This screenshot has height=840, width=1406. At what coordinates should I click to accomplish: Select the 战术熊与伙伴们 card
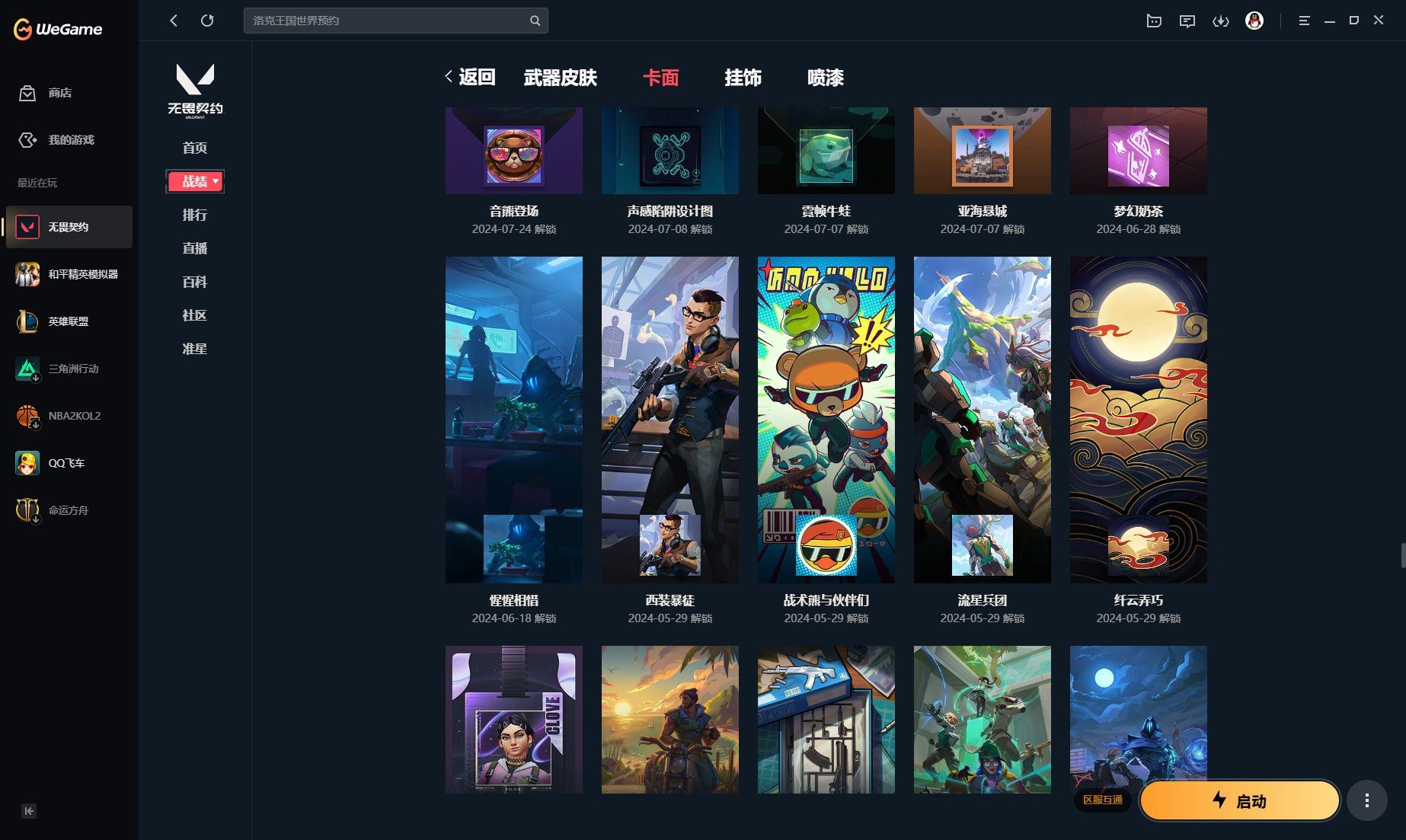(x=826, y=420)
